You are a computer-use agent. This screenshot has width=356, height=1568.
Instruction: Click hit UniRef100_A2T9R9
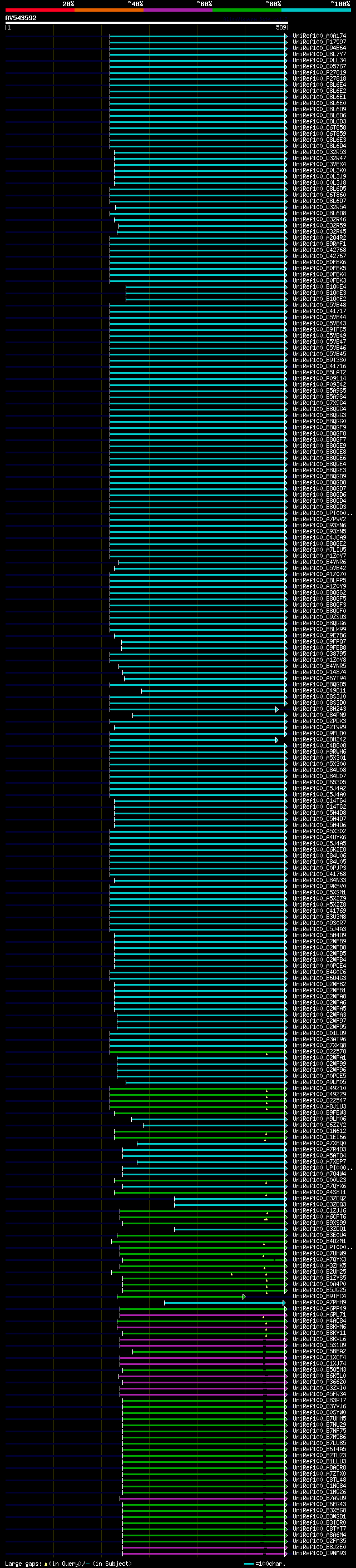319,728
